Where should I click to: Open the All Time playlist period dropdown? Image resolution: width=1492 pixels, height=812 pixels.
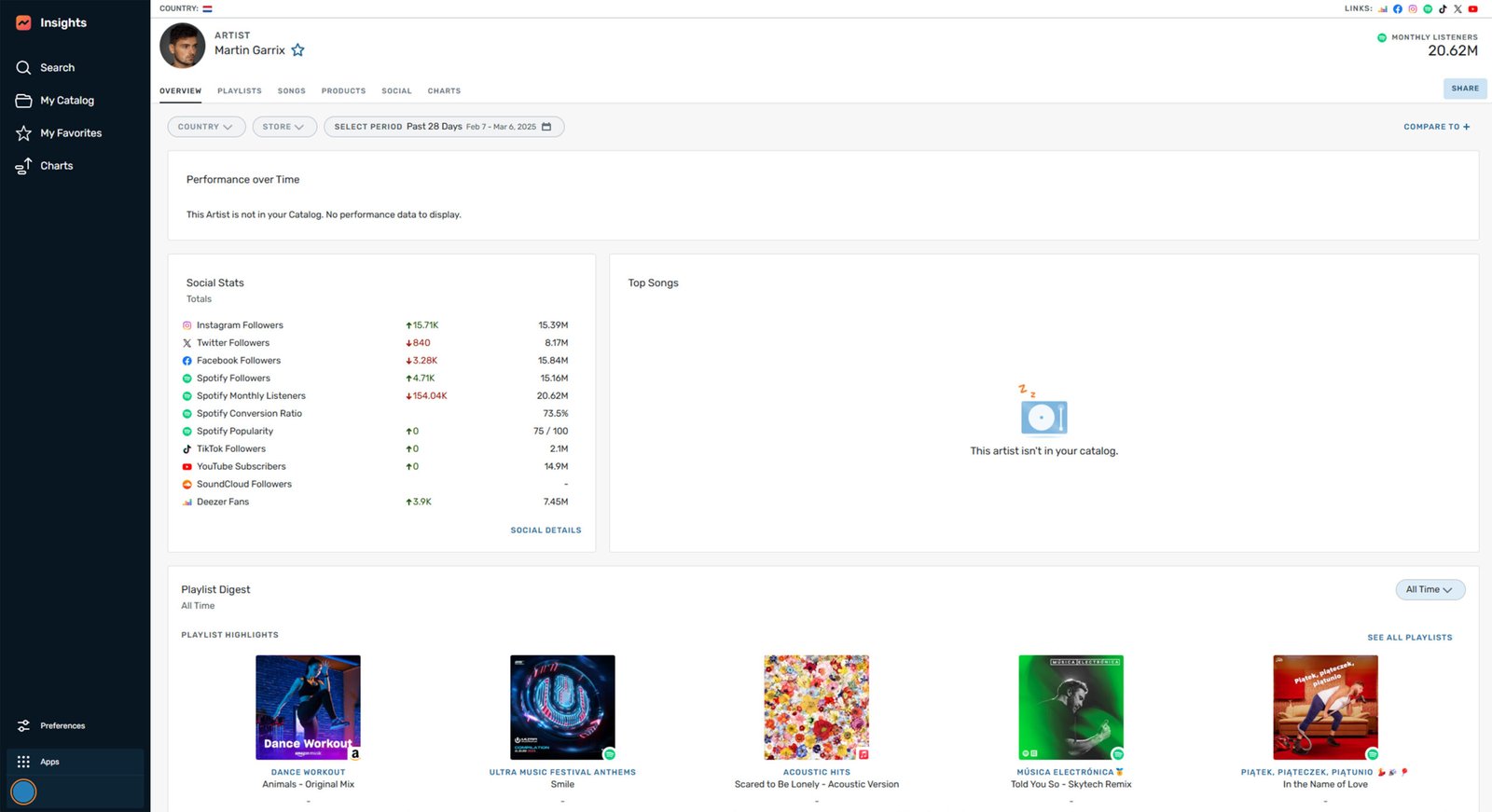coord(1430,590)
